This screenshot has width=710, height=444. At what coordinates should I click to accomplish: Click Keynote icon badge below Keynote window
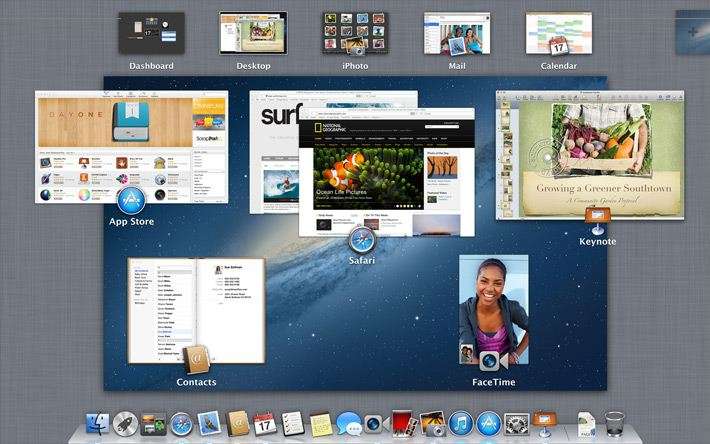pos(598,221)
